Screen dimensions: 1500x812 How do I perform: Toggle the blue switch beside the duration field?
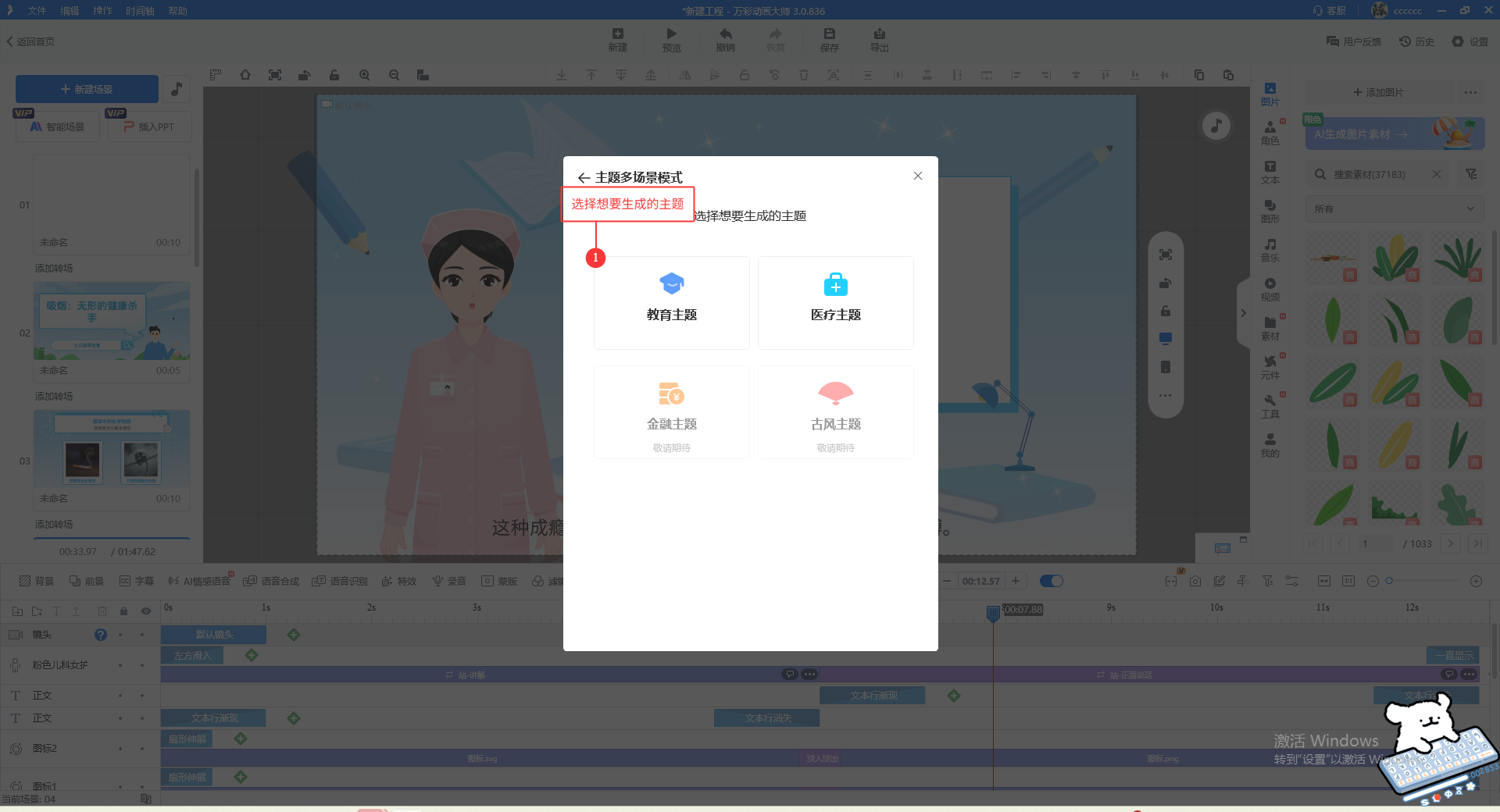click(1052, 581)
